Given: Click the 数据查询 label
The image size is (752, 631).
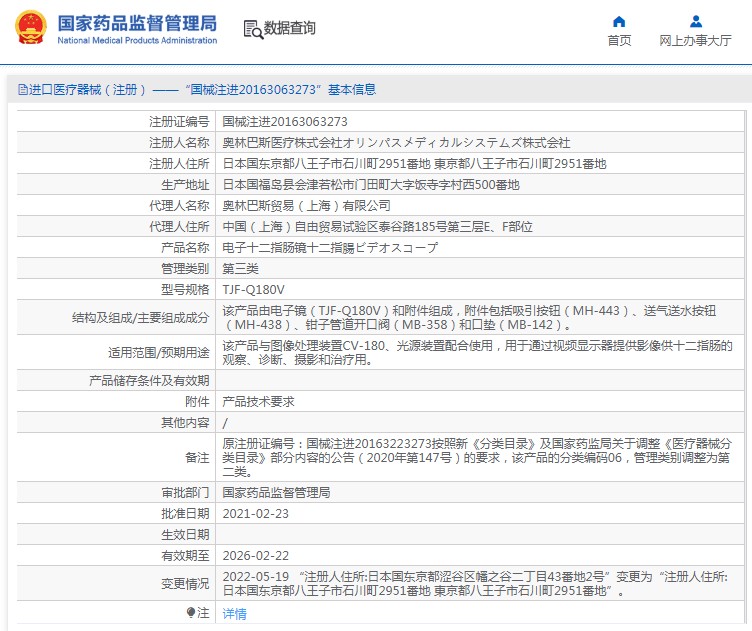Looking at the screenshot, I should tap(290, 28).
